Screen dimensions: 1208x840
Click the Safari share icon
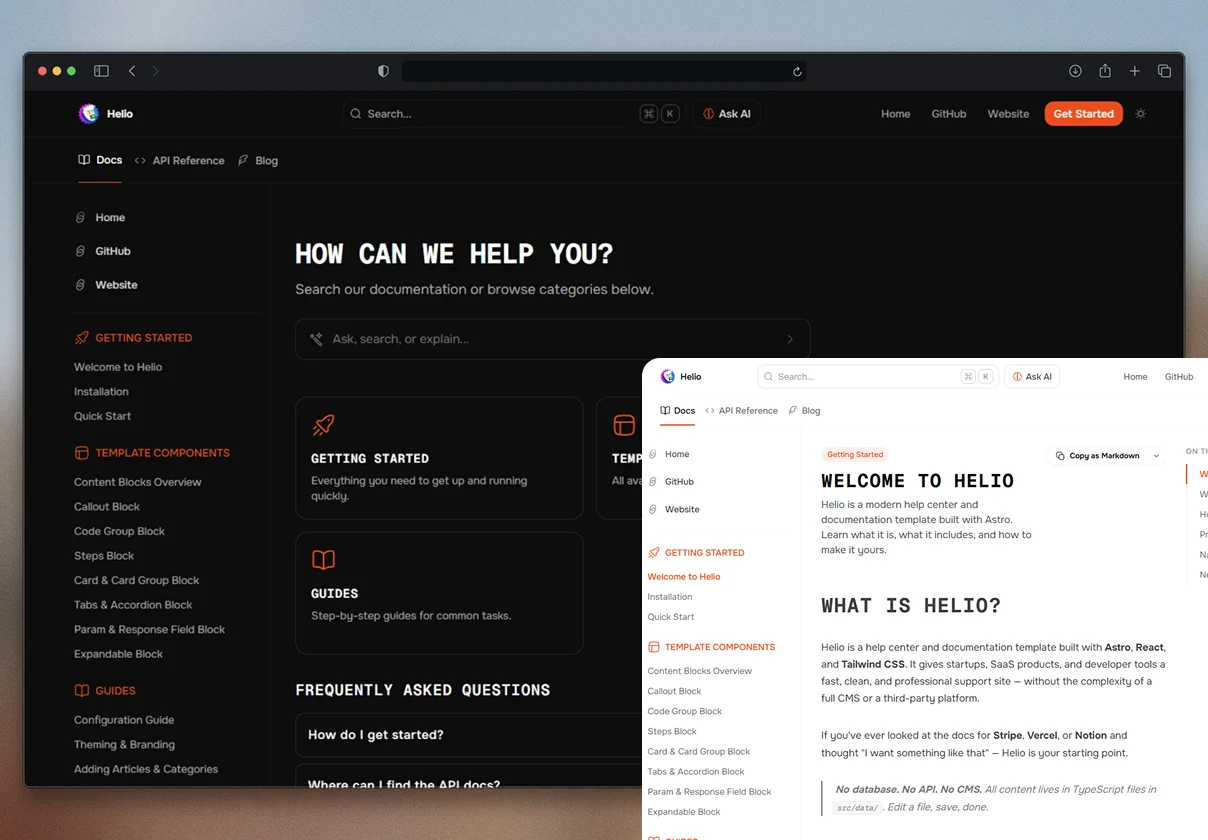[x=1105, y=71]
